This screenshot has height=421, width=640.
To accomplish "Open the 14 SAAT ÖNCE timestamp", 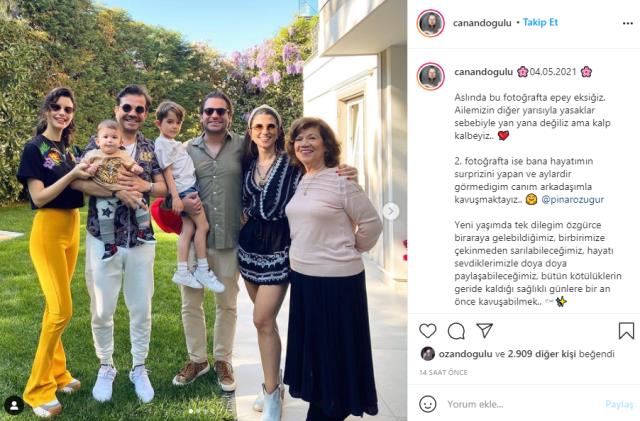I will tap(443, 372).
